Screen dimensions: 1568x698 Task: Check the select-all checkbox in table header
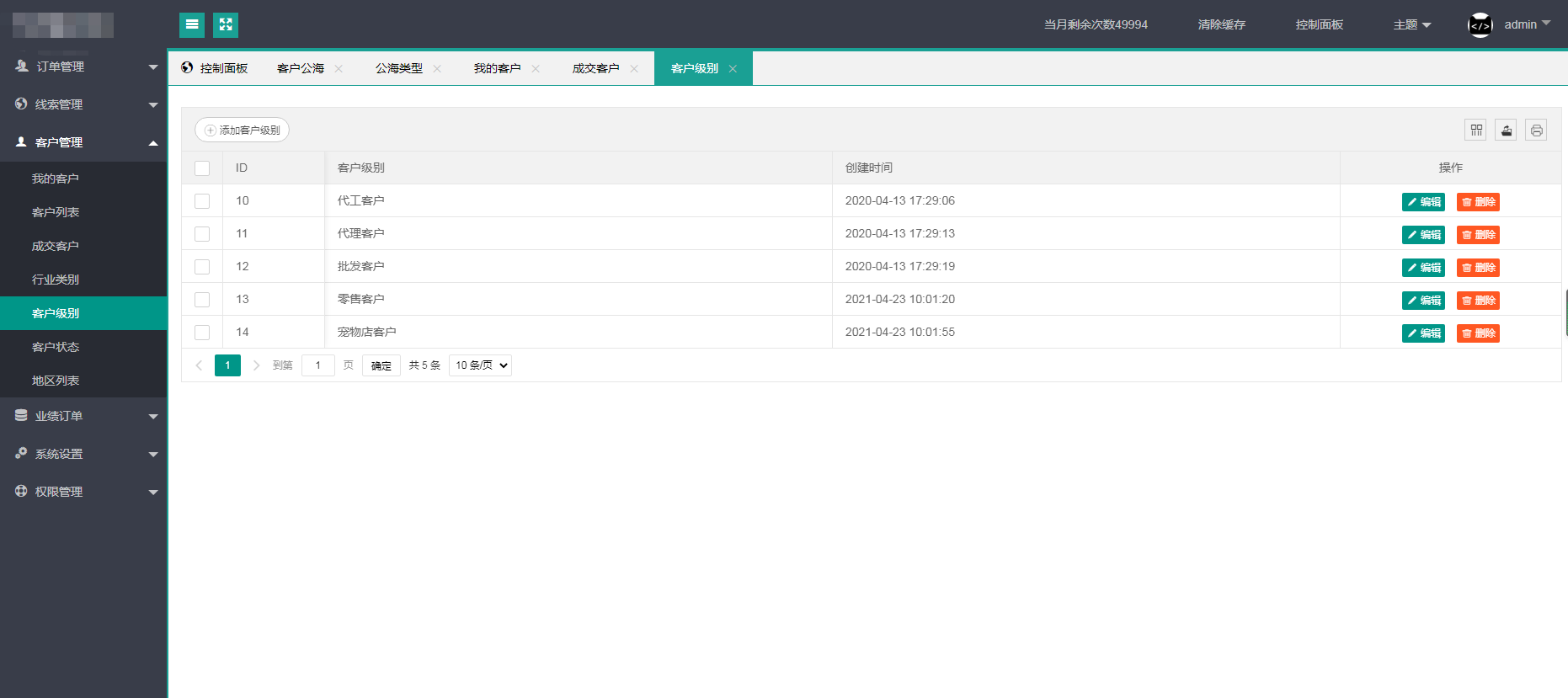(202, 168)
